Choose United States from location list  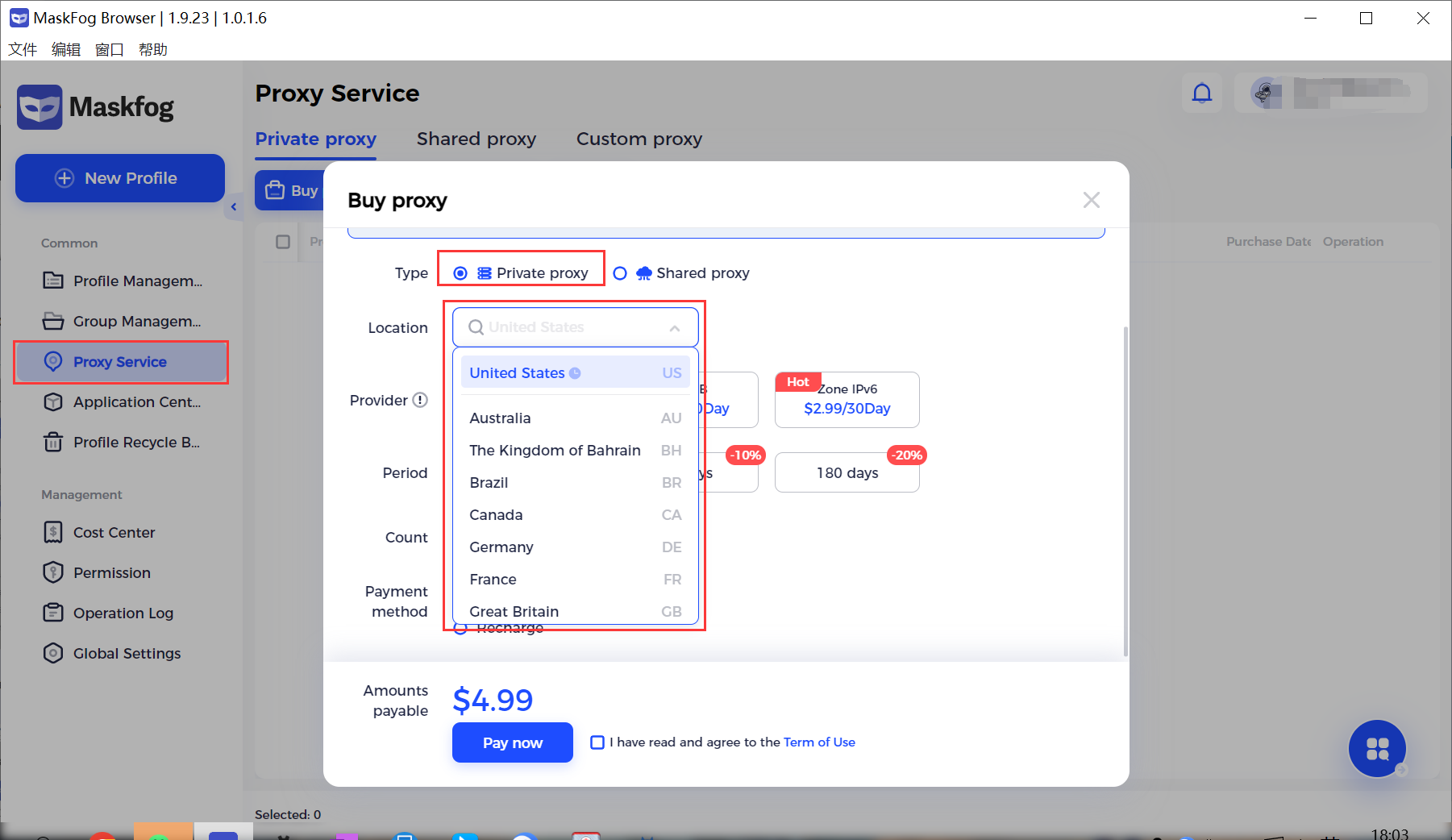point(576,372)
